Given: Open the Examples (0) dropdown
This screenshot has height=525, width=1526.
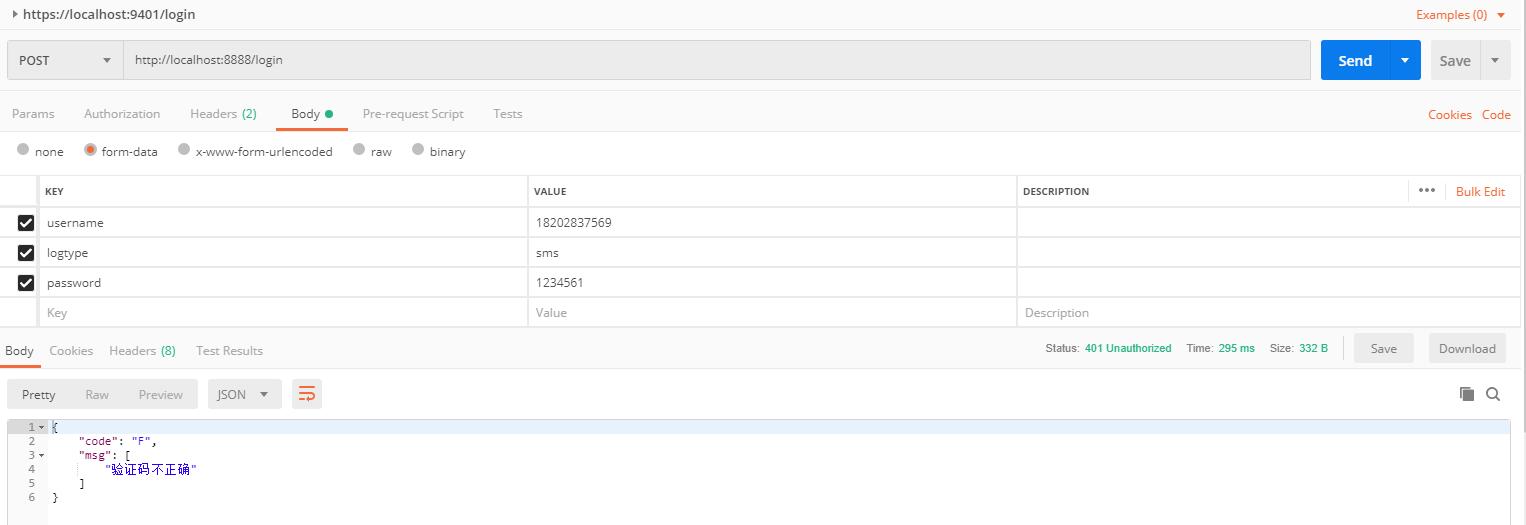Looking at the screenshot, I should [x=1461, y=15].
